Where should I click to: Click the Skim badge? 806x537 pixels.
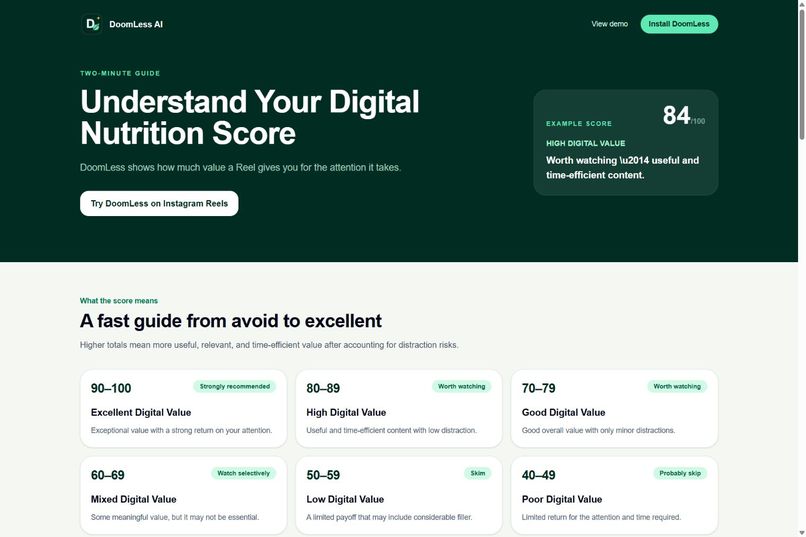pyautogui.click(x=478, y=473)
